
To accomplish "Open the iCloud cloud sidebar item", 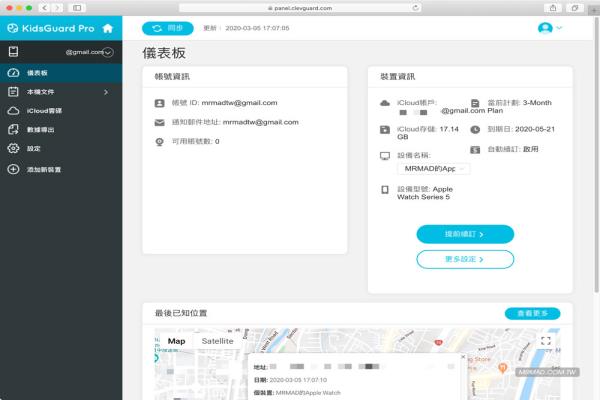I will (61, 111).
